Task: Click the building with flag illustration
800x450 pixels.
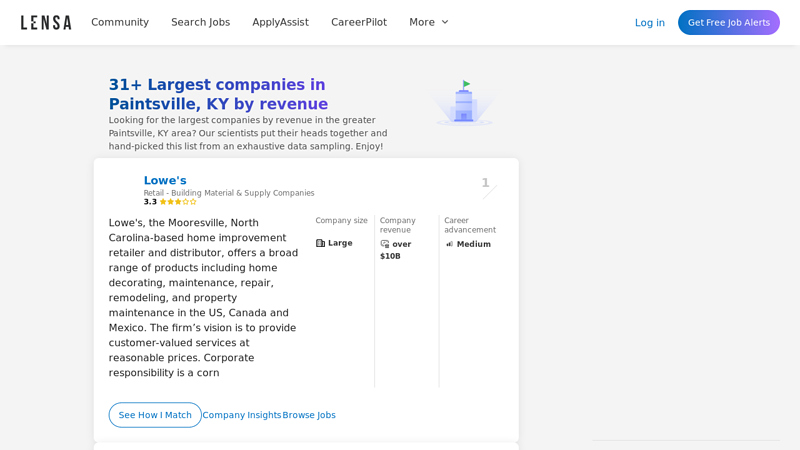Action: [464, 102]
